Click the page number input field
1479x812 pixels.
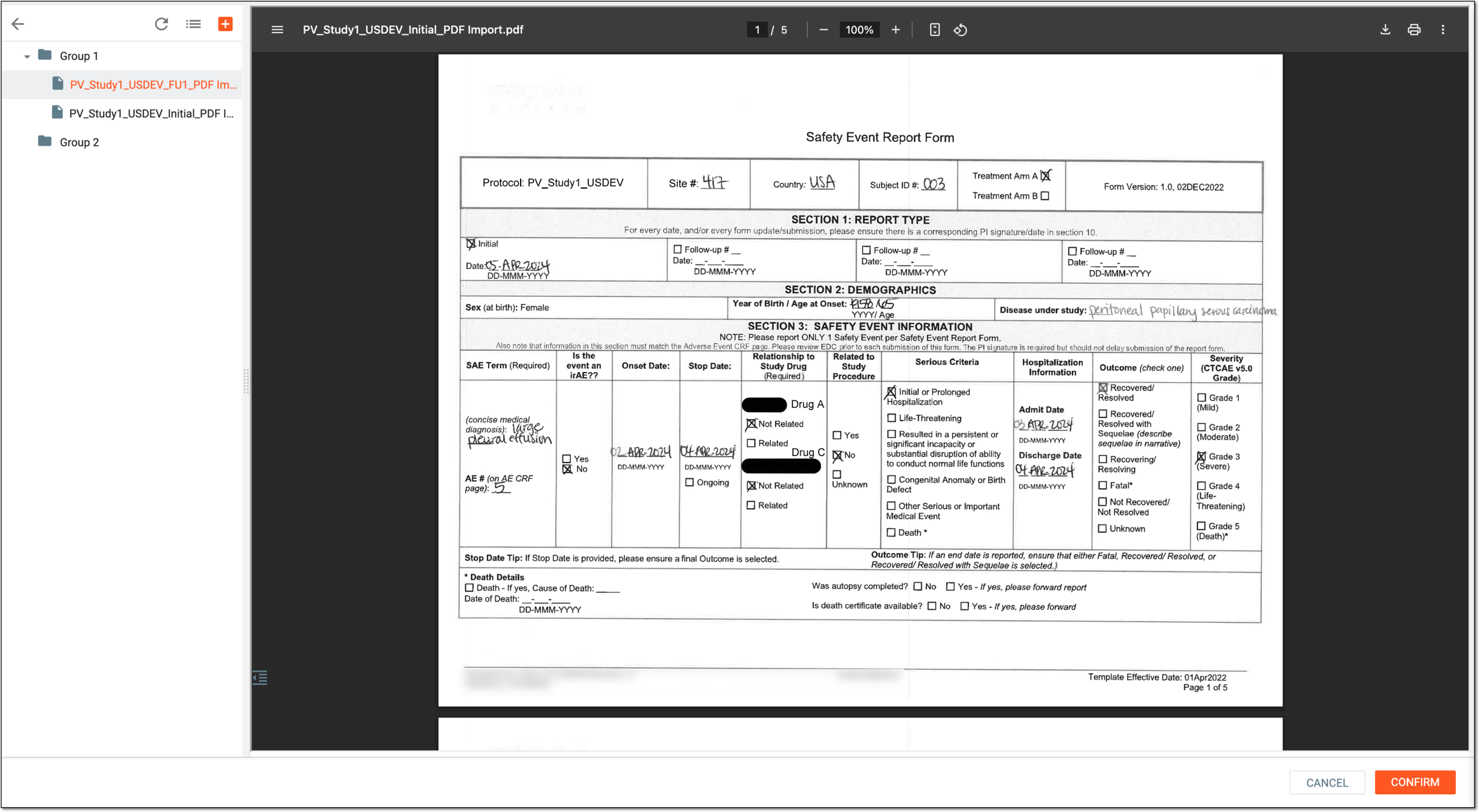[x=757, y=30]
